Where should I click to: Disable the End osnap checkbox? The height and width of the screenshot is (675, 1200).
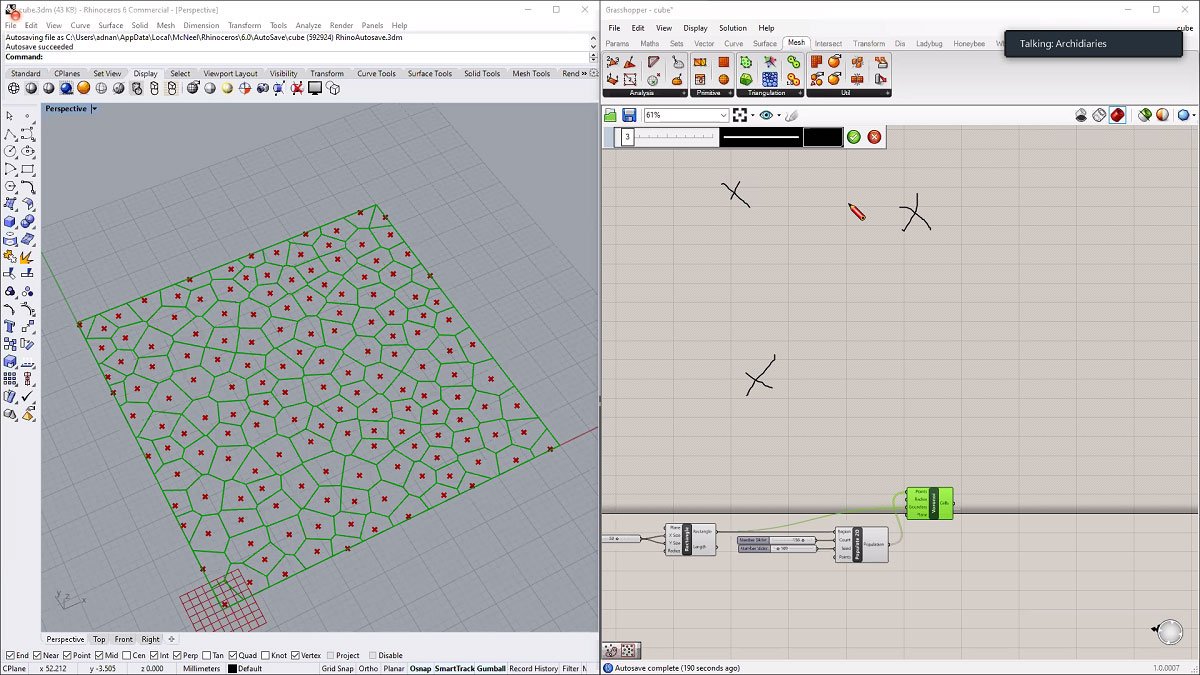pyautogui.click(x=9, y=656)
